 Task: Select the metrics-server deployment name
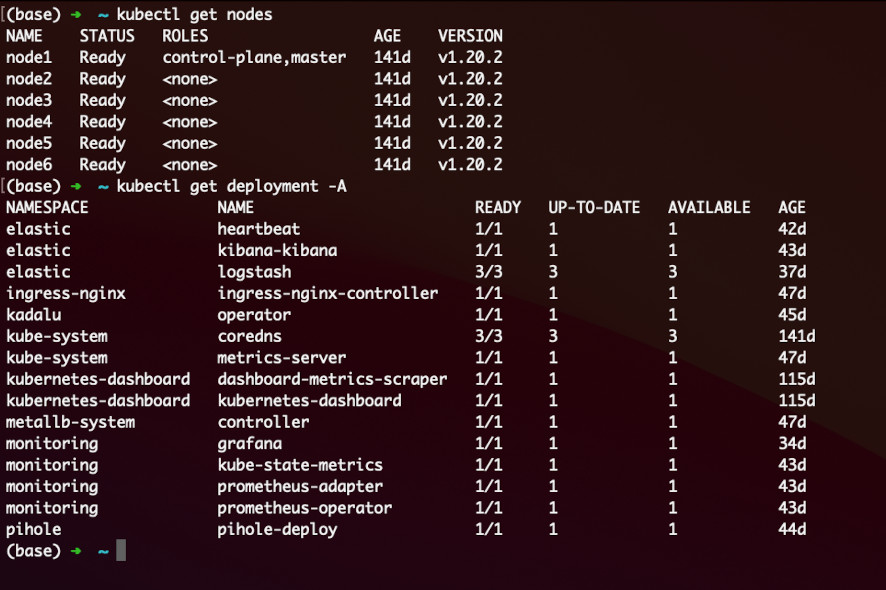(282, 358)
